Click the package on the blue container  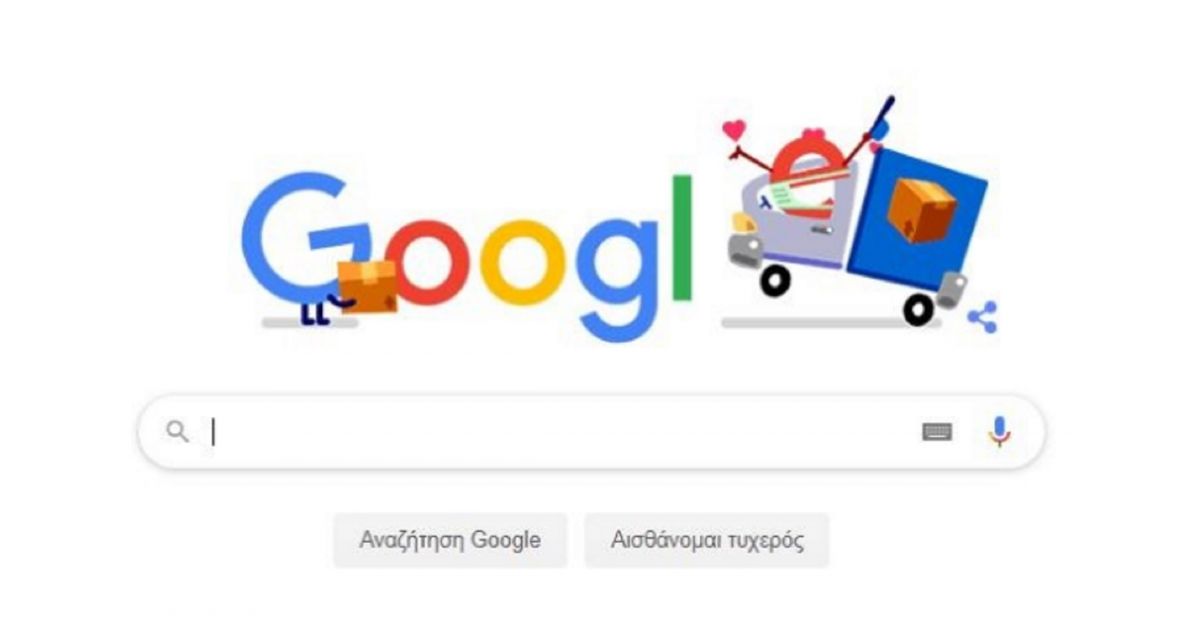pos(921,209)
